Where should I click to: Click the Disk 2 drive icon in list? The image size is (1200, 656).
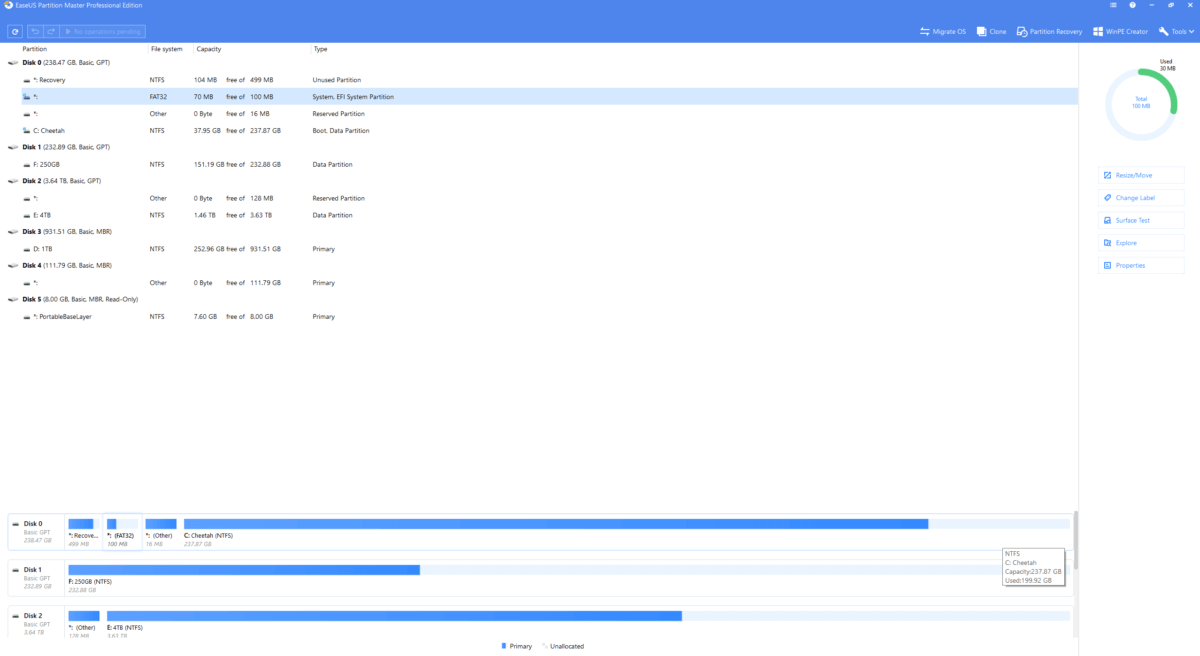[13, 181]
